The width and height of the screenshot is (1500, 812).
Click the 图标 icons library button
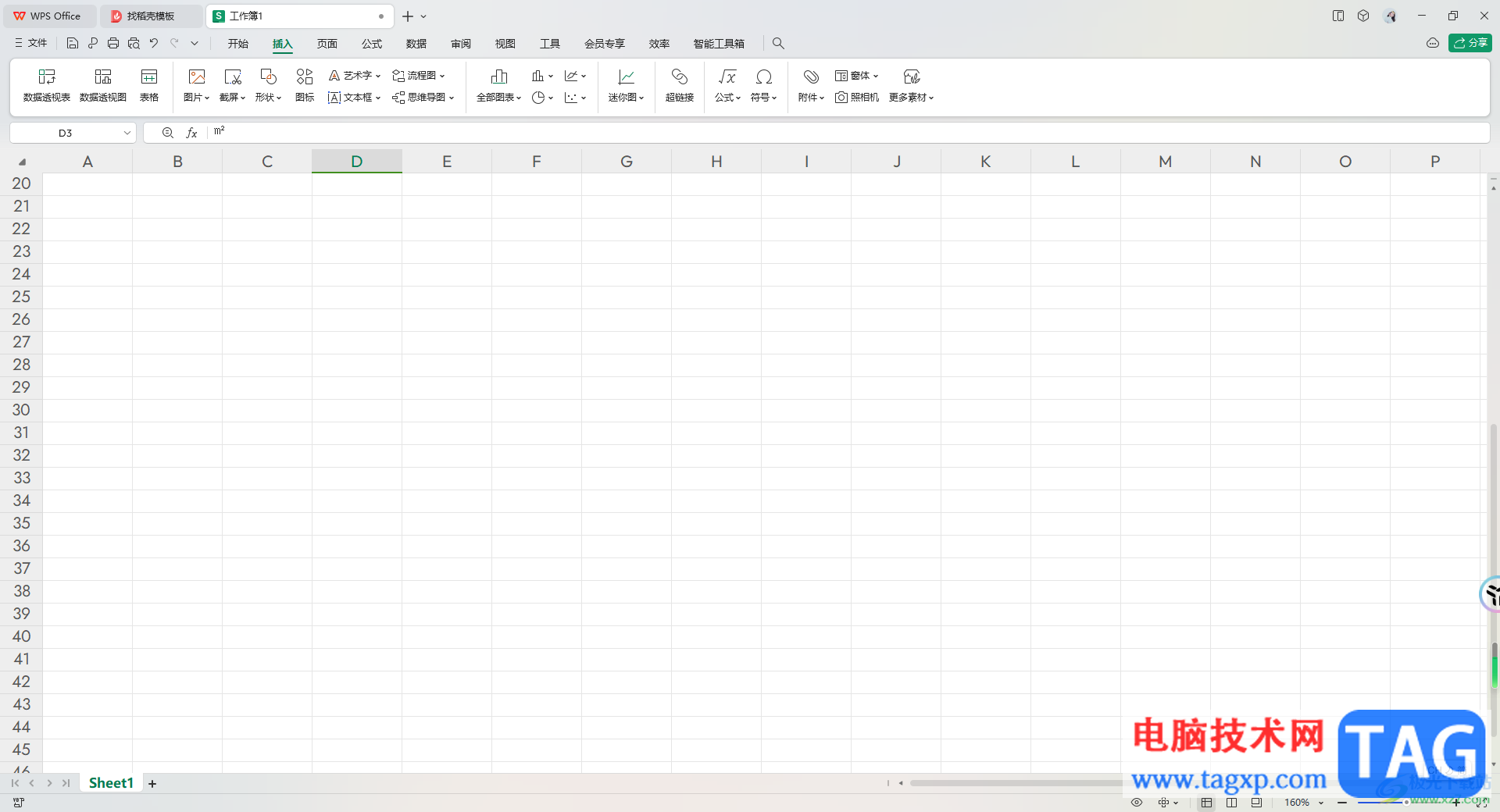pos(305,85)
